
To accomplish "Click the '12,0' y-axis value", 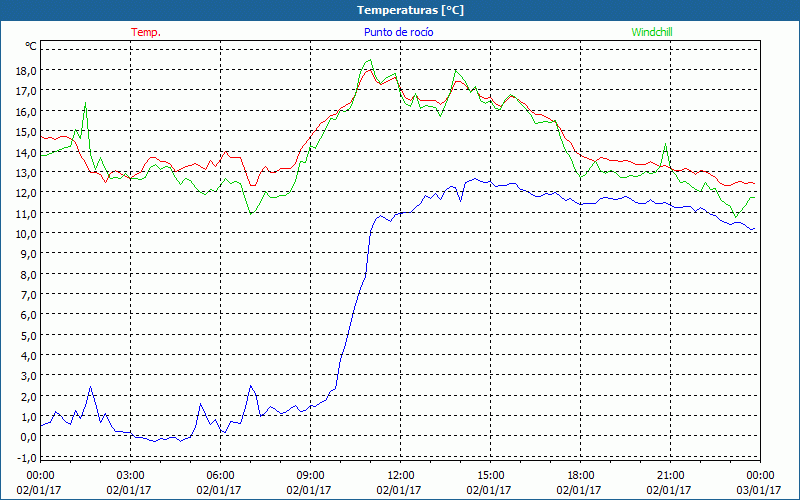I will click(x=27, y=192).
